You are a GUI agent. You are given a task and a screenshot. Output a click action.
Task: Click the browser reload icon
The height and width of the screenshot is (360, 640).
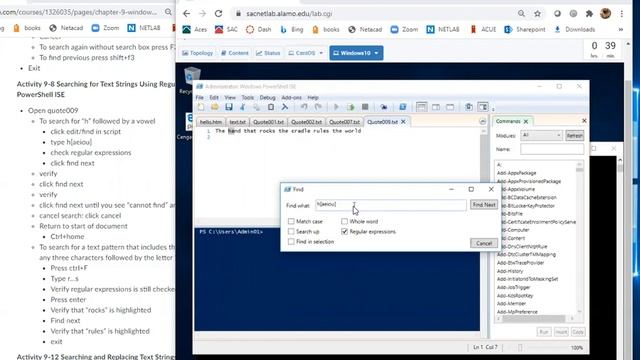point(218,13)
